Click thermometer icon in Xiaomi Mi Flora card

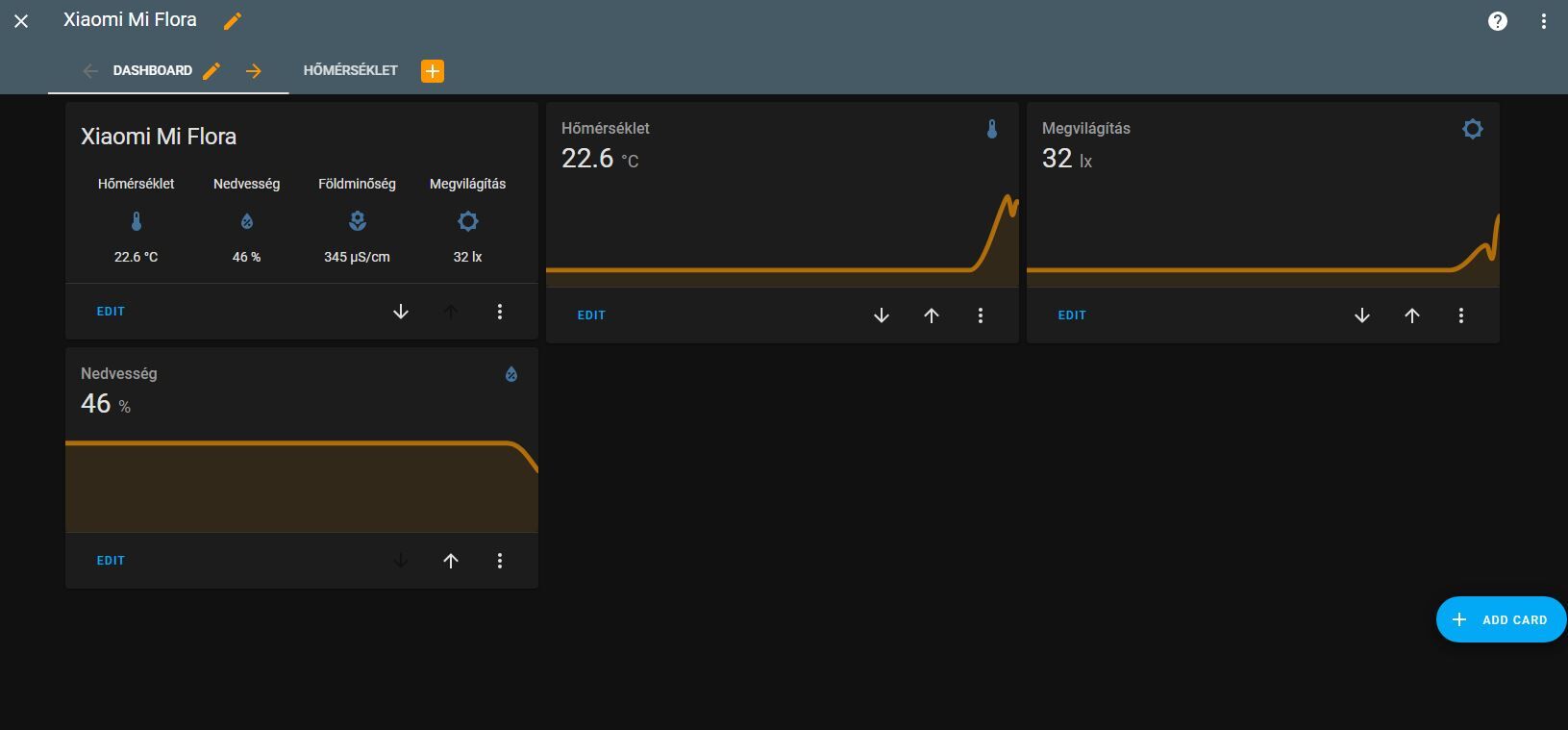137,221
